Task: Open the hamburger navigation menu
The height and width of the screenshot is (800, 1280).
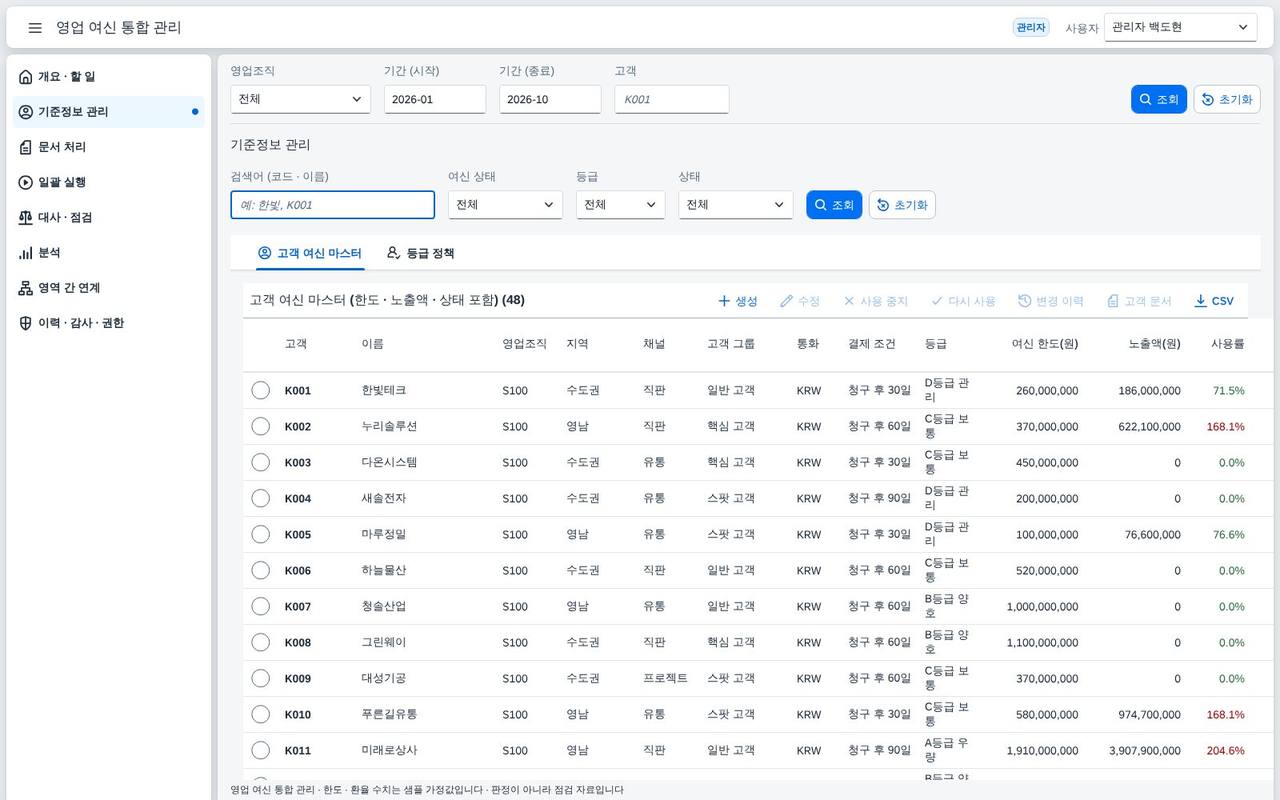Action: pyautogui.click(x=35, y=28)
